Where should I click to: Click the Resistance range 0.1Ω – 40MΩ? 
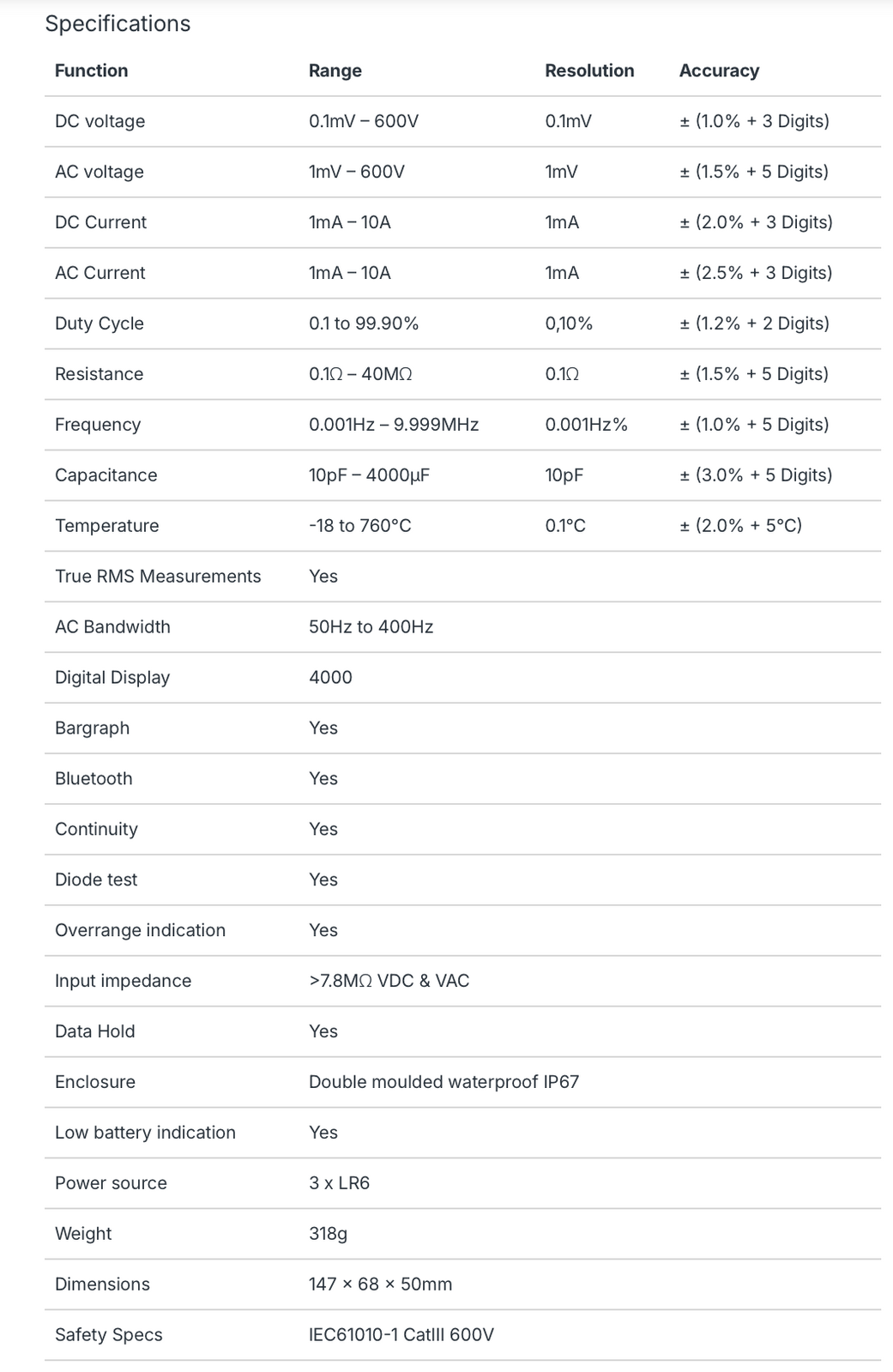[x=360, y=374]
